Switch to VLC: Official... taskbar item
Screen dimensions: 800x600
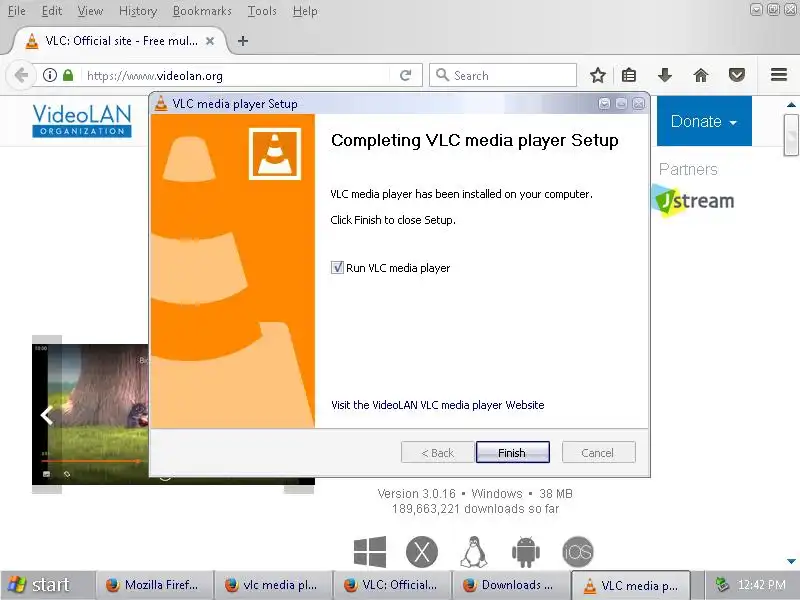point(392,585)
